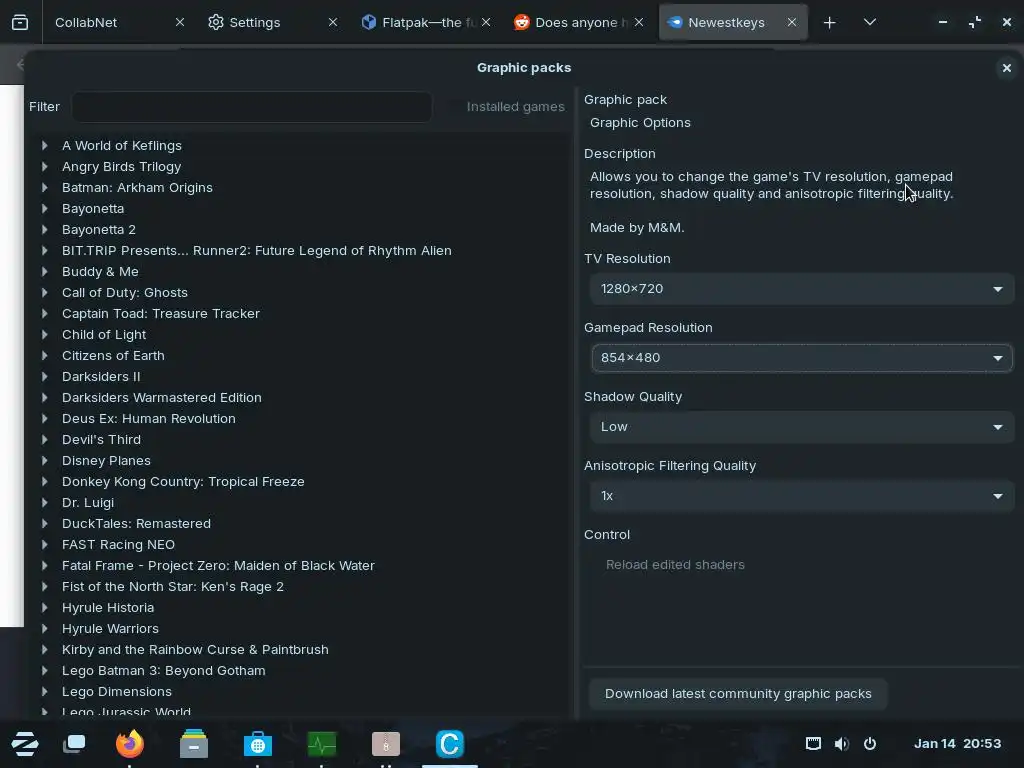Open a new browser tab with plus icon
This screenshot has height=768, width=1024.
[829, 23]
